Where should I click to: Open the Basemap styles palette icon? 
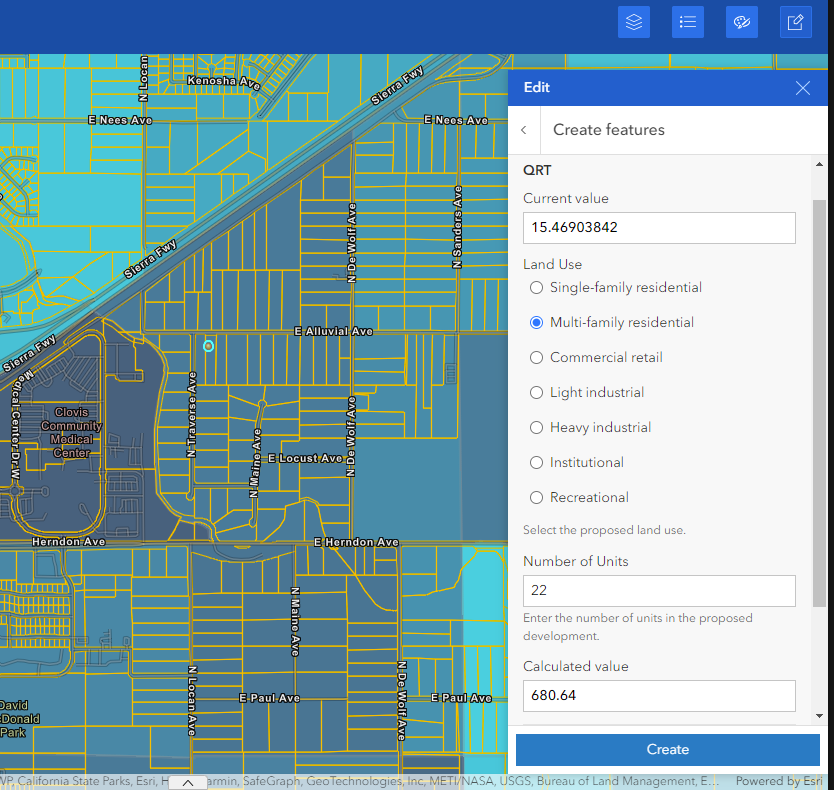click(x=741, y=21)
